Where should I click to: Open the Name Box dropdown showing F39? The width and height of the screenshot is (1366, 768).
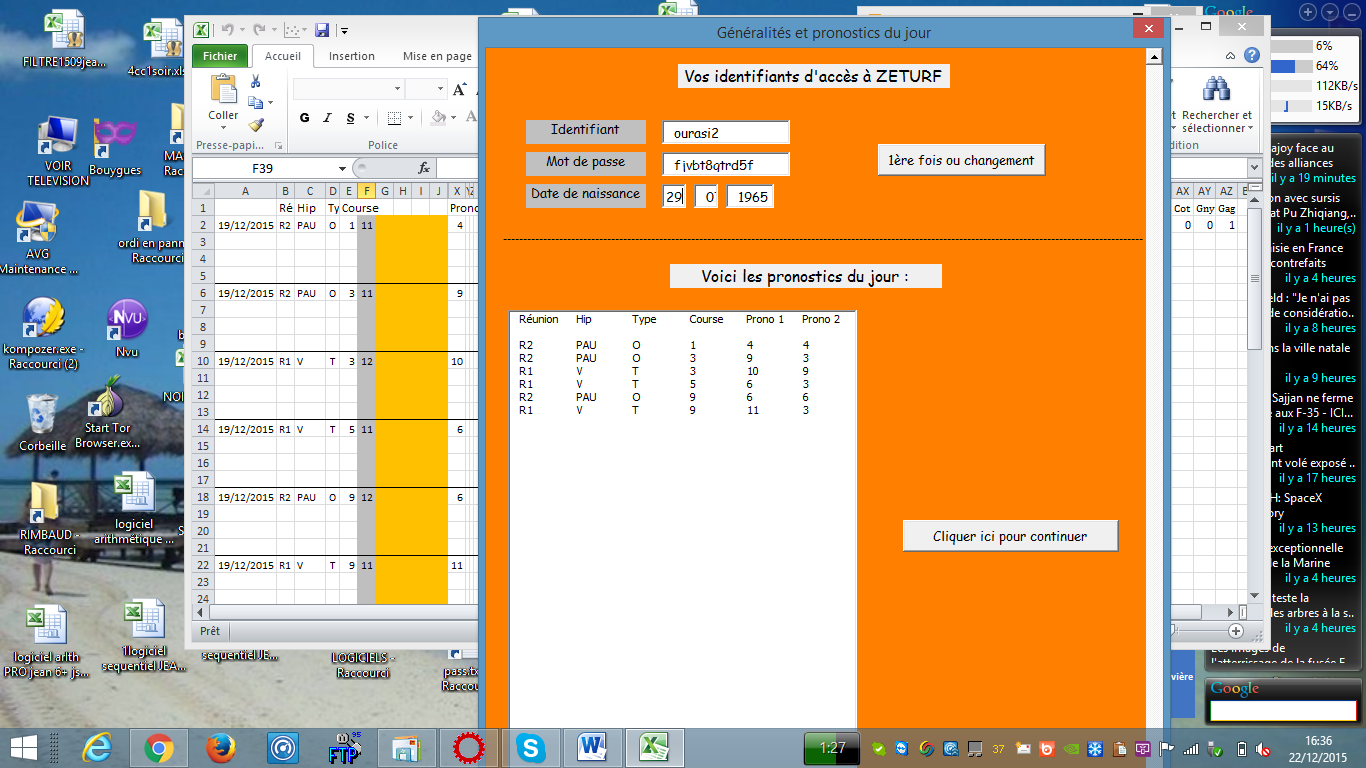343,168
